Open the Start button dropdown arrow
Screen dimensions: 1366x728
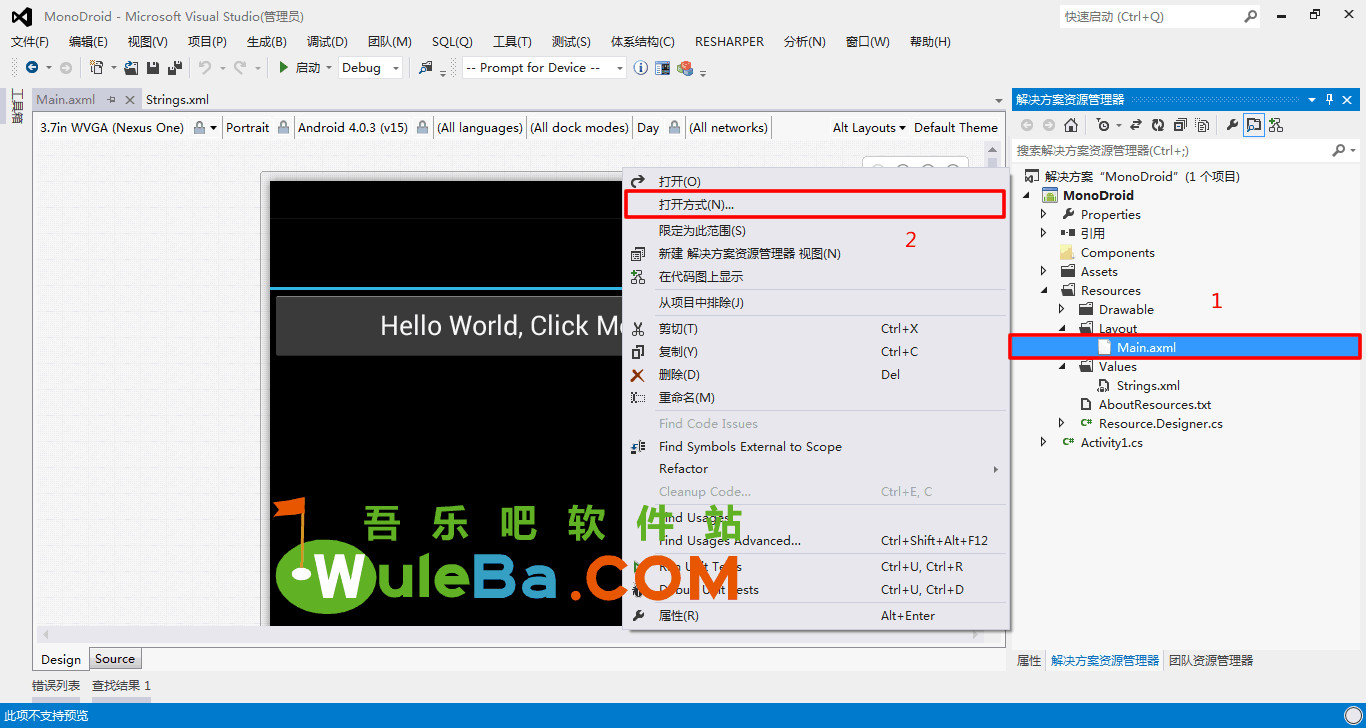(329, 68)
